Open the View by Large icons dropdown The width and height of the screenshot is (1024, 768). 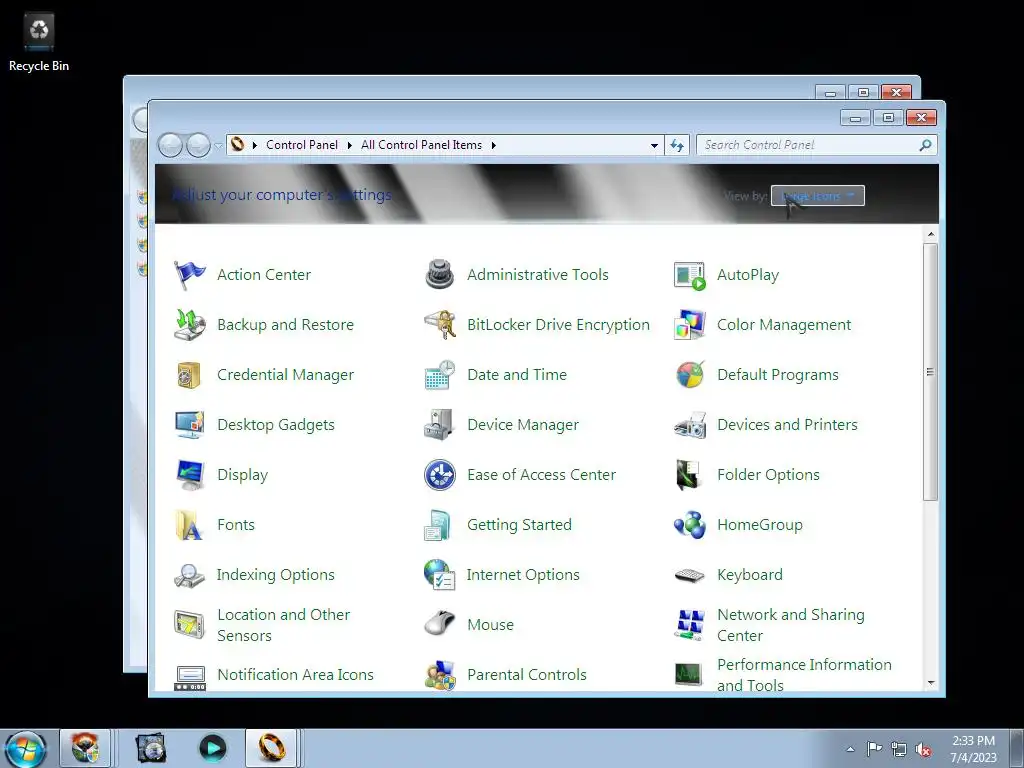click(x=818, y=195)
